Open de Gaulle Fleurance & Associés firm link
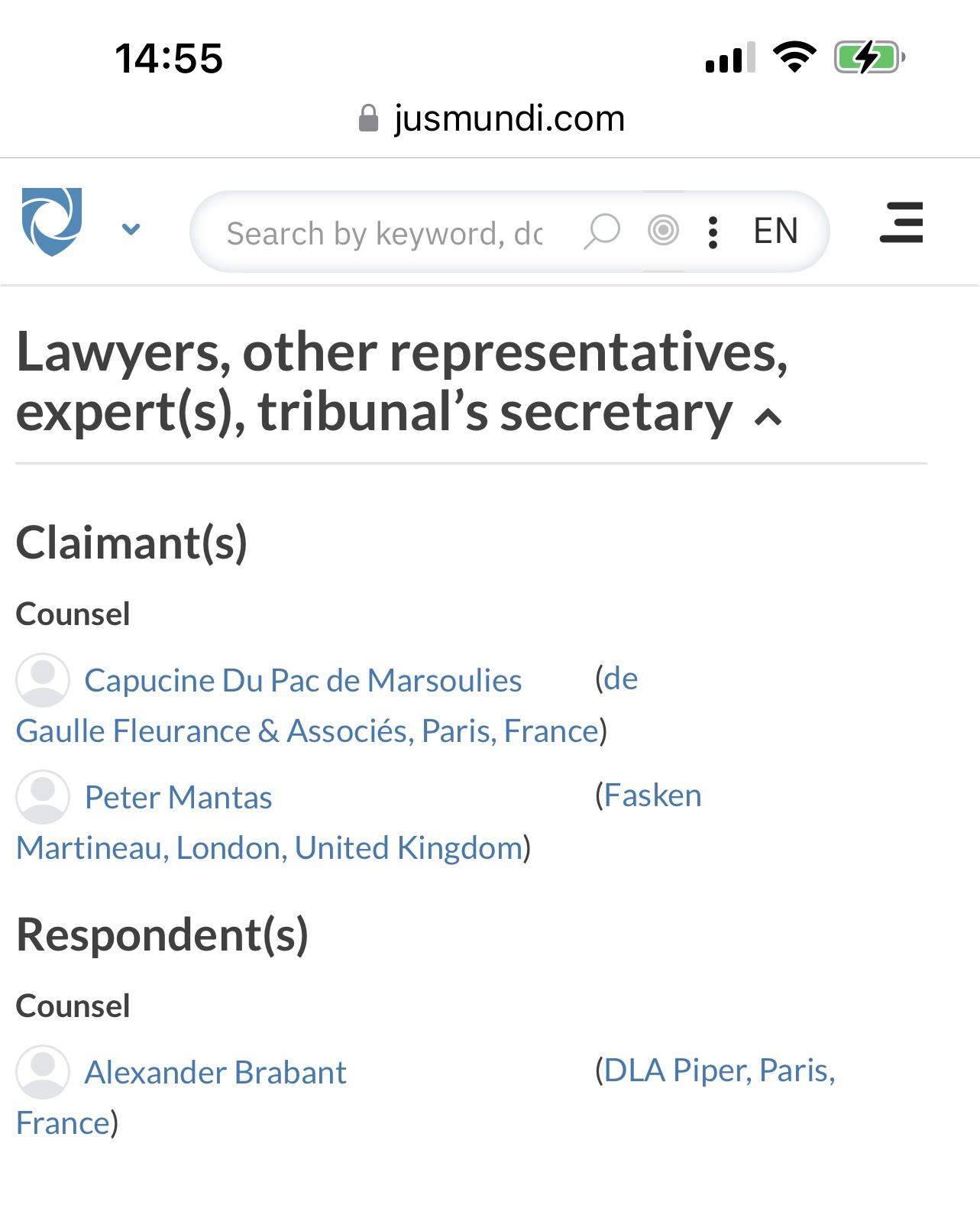Screen dimensions: 980x1205 pyautogui.click(x=307, y=731)
